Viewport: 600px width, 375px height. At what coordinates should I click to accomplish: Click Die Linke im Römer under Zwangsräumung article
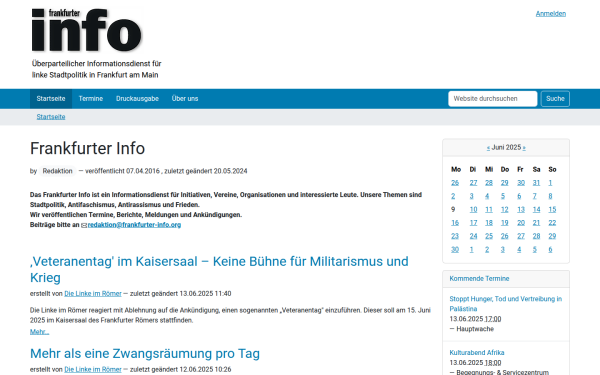93,369
